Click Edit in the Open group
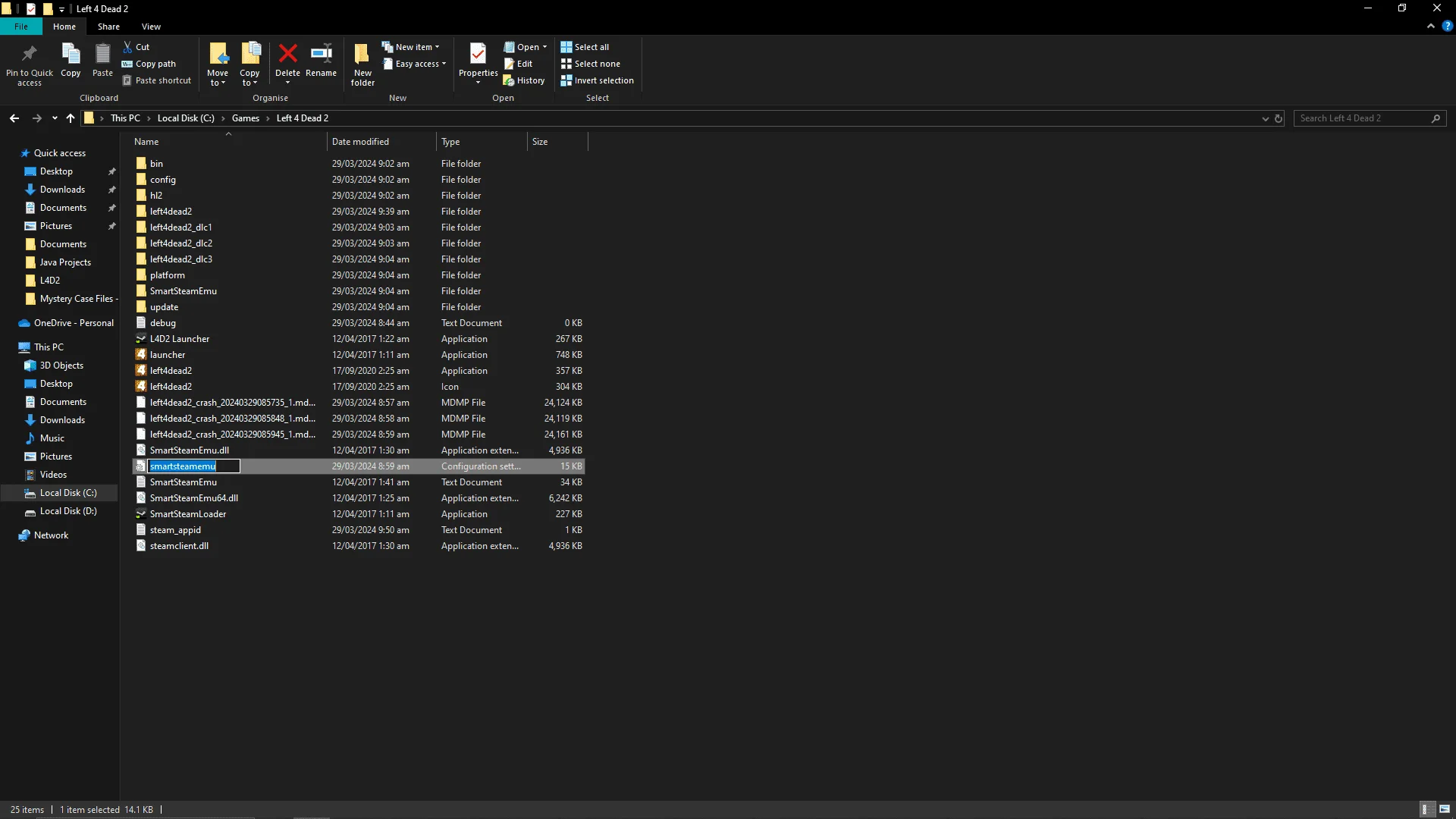The width and height of the screenshot is (1456, 819). (x=519, y=64)
